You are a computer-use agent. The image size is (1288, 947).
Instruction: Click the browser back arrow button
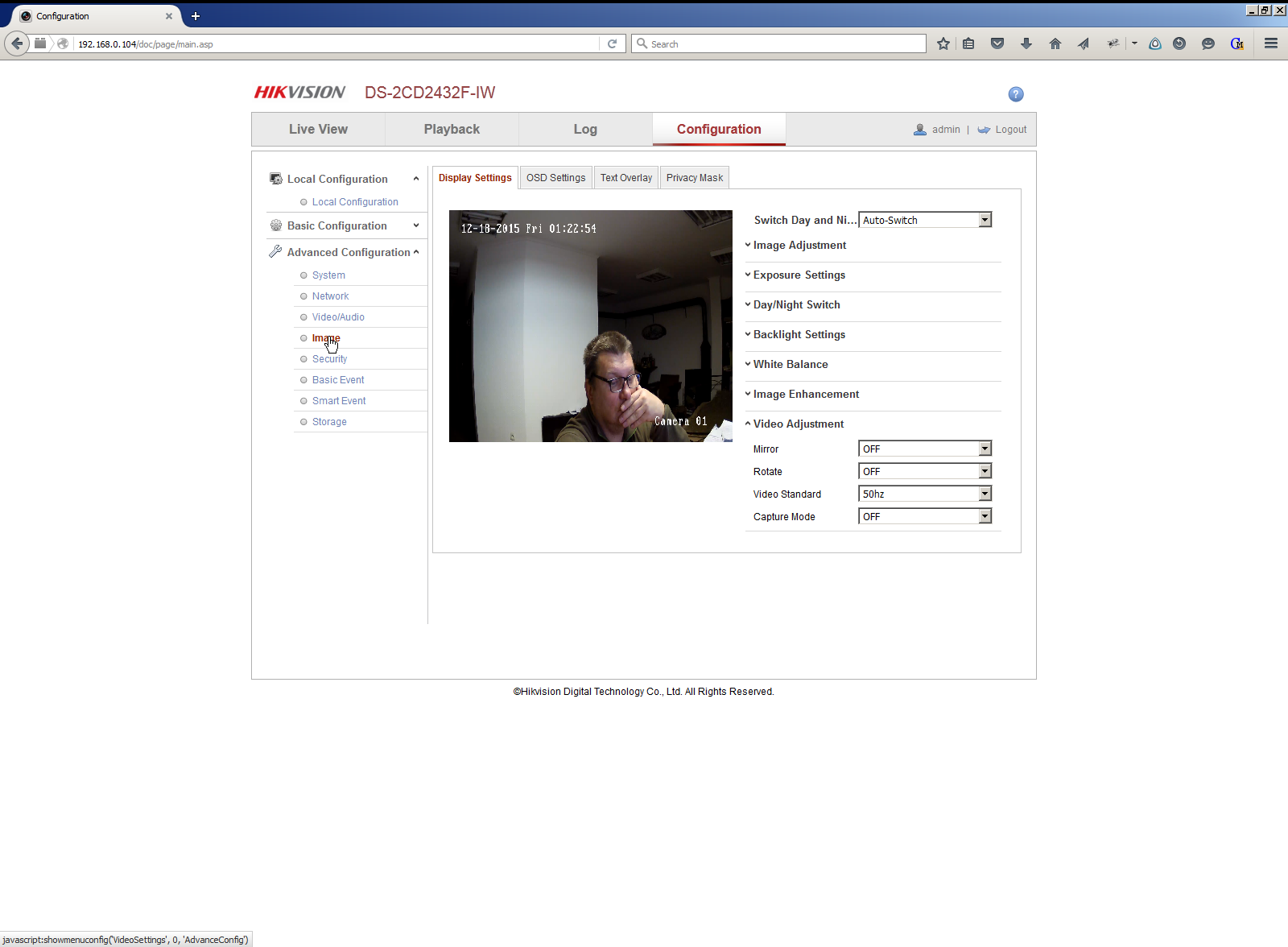(x=17, y=43)
